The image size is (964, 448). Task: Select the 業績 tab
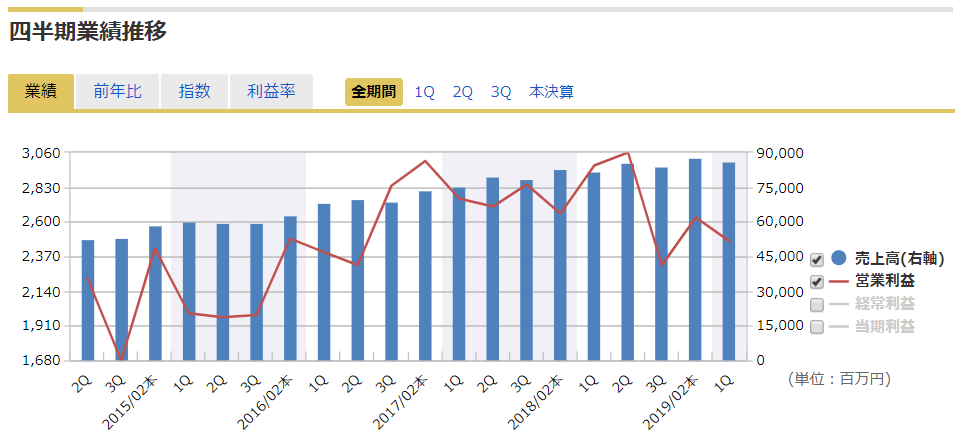coord(41,92)
